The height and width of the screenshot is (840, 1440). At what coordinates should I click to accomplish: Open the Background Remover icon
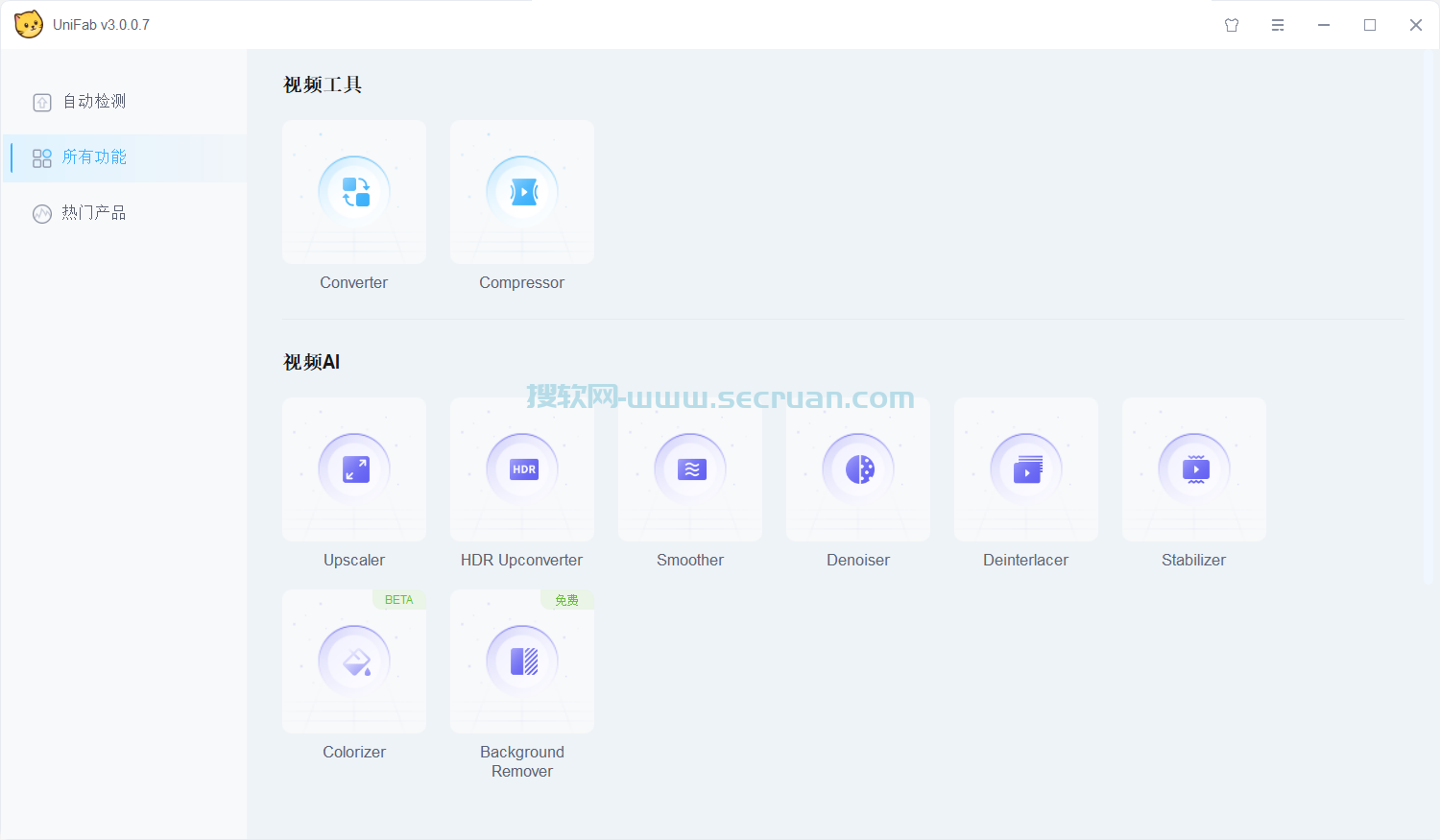pyautogui.click(x=522, y=661)
